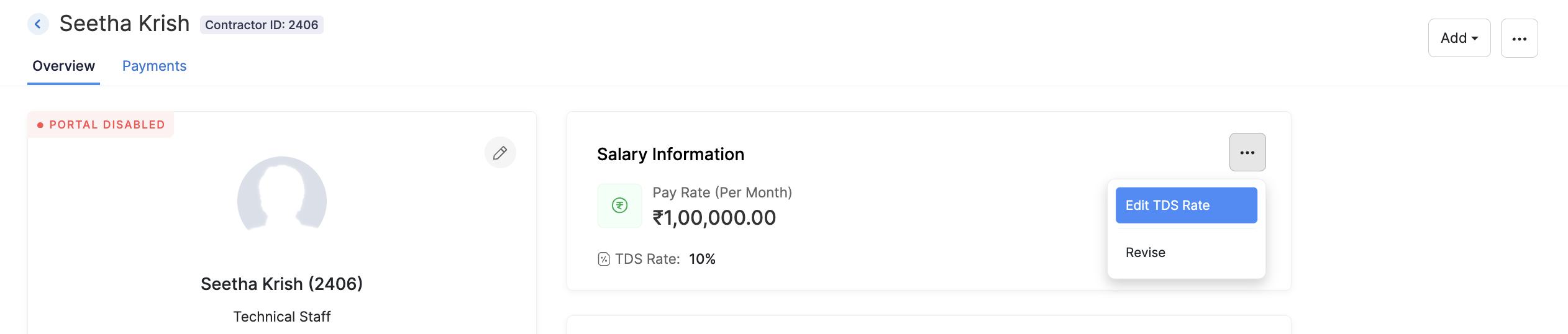This screenshot has height=334, width=1568.
Task: Click the Seetha Krish page title
Action: (x=124, y=24)
